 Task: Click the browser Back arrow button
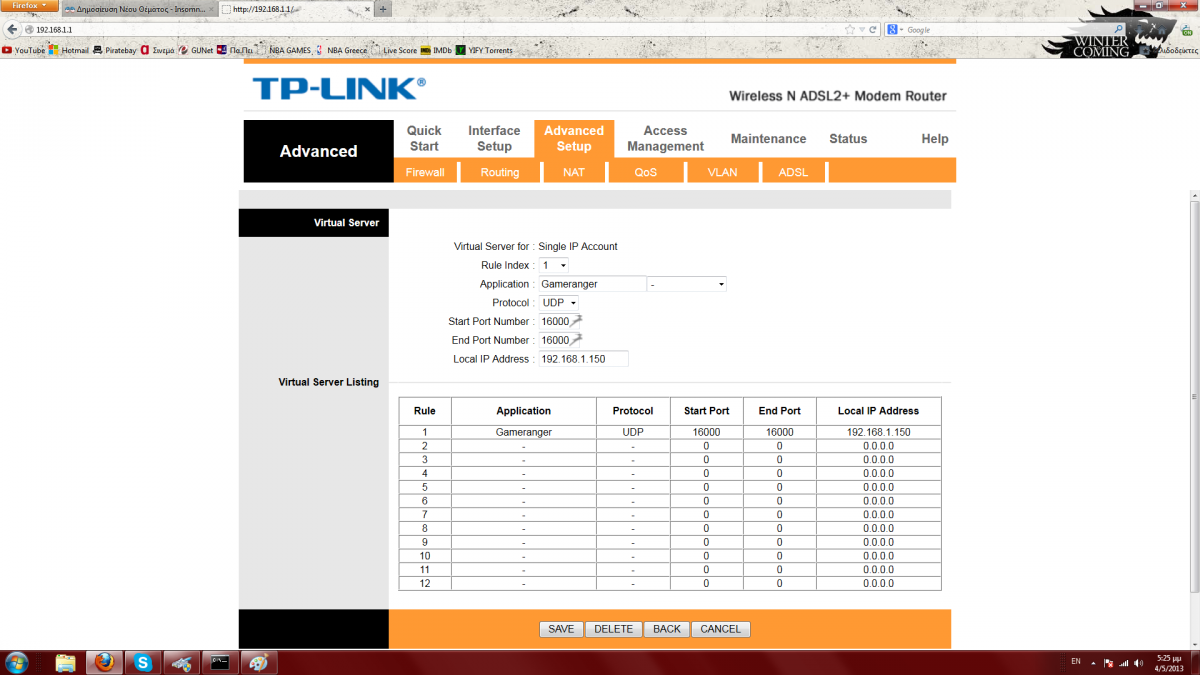point(12,30)
